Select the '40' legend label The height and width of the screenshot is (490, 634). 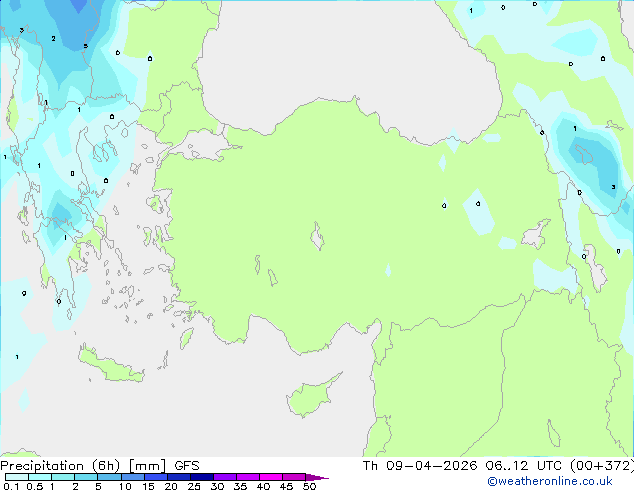click(x=263, y=486)
